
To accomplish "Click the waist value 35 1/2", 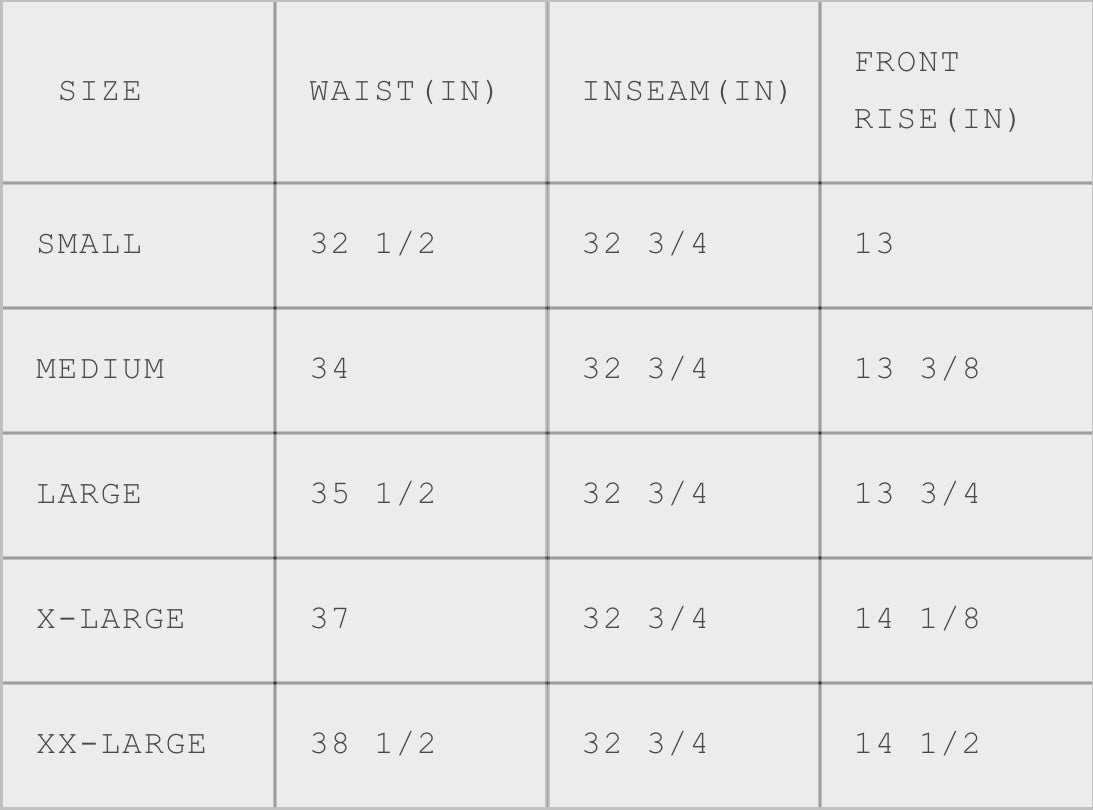I will tap(373, 494).
